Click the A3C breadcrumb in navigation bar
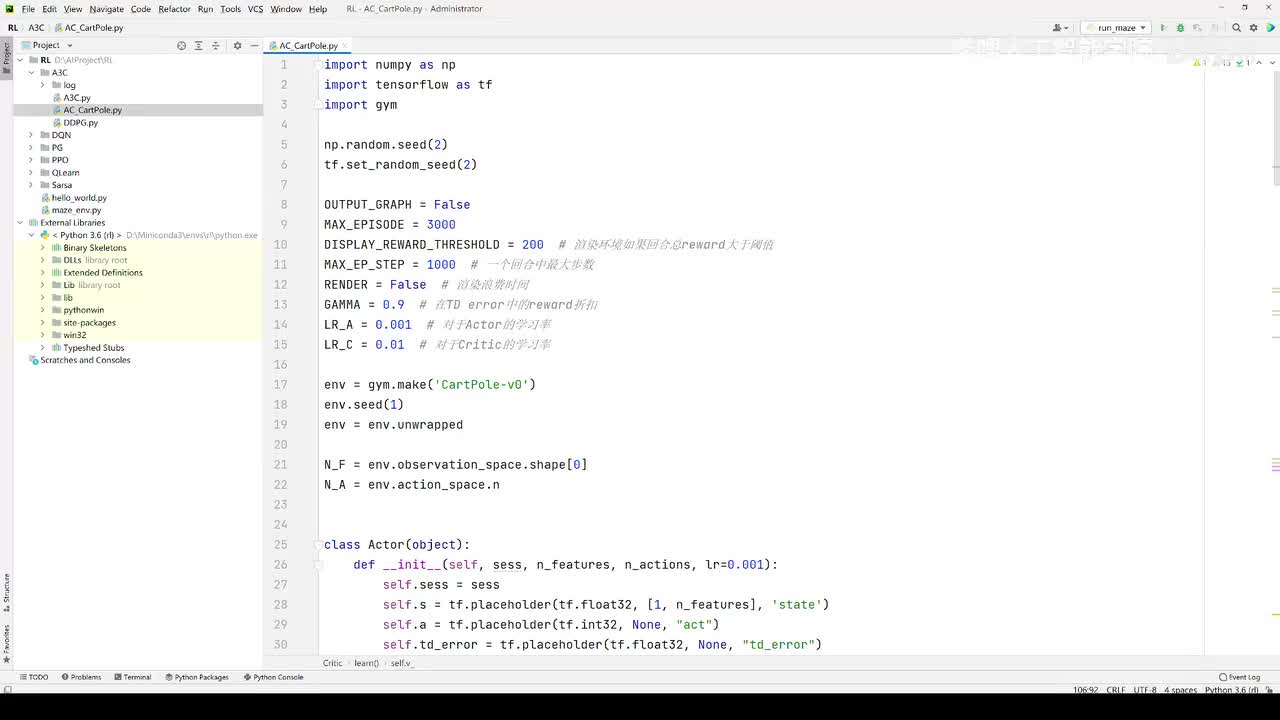 coord(36,28)
